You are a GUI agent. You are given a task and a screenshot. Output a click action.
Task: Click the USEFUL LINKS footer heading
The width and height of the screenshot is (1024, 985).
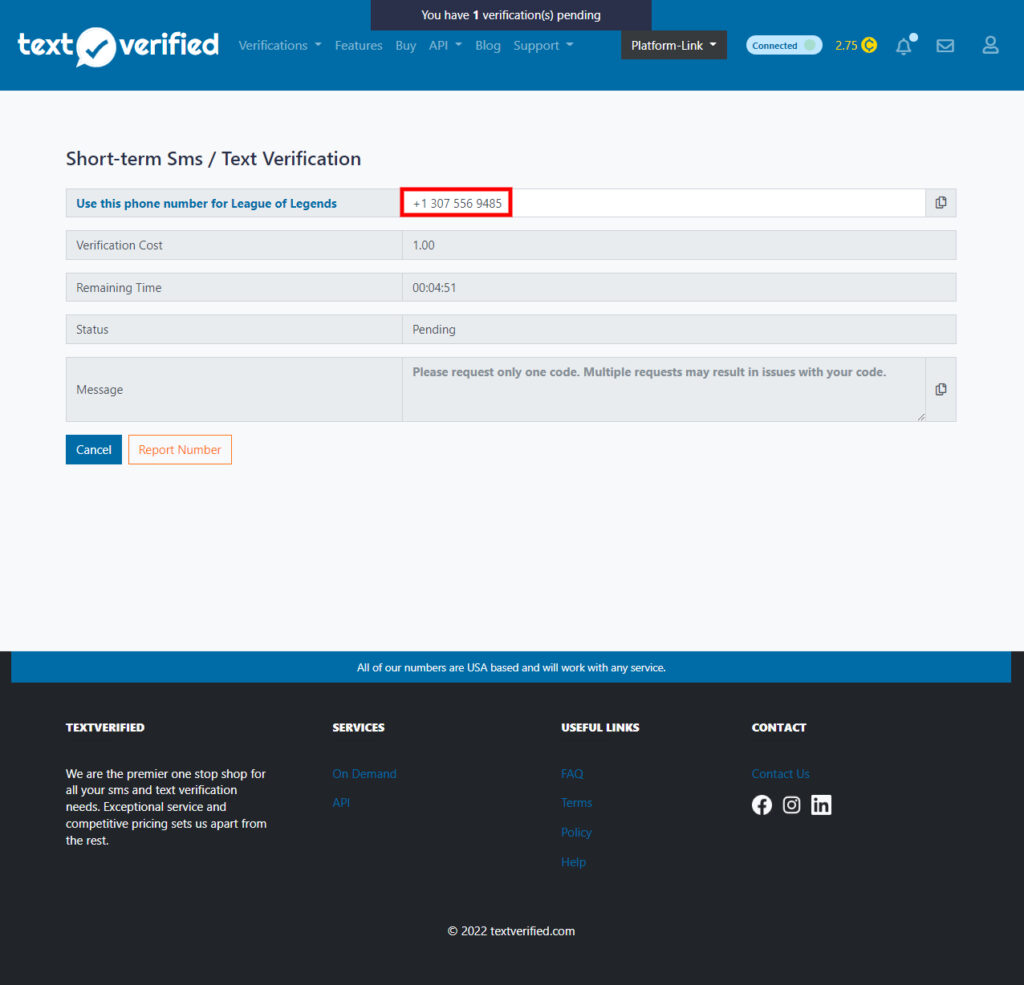600,727
